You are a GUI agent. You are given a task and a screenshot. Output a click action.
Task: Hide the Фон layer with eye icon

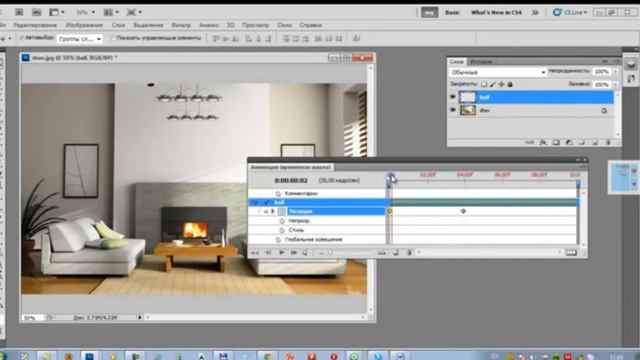coord(453,110)
